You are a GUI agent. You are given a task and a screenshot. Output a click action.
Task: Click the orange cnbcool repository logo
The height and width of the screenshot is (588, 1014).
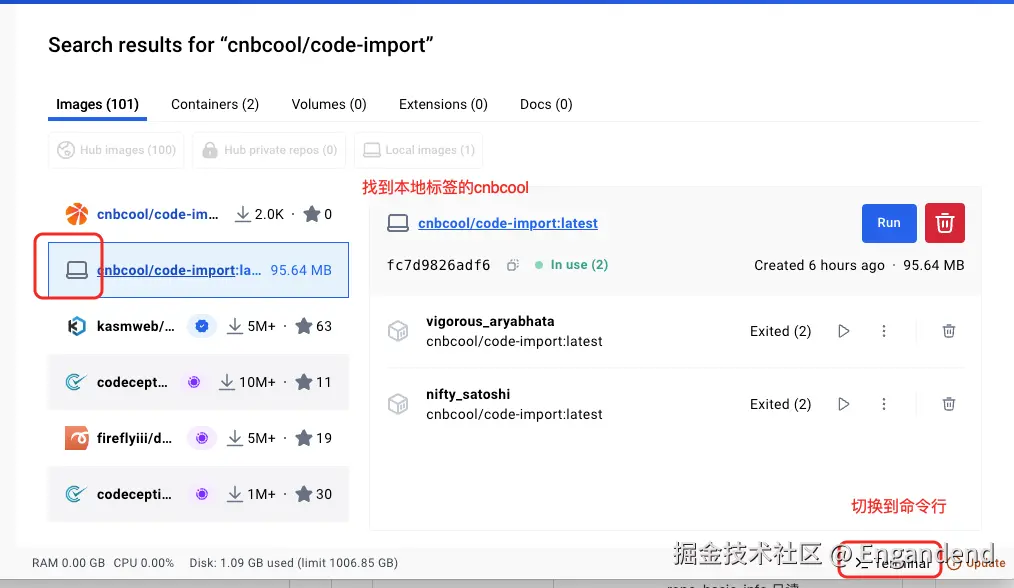77,214
